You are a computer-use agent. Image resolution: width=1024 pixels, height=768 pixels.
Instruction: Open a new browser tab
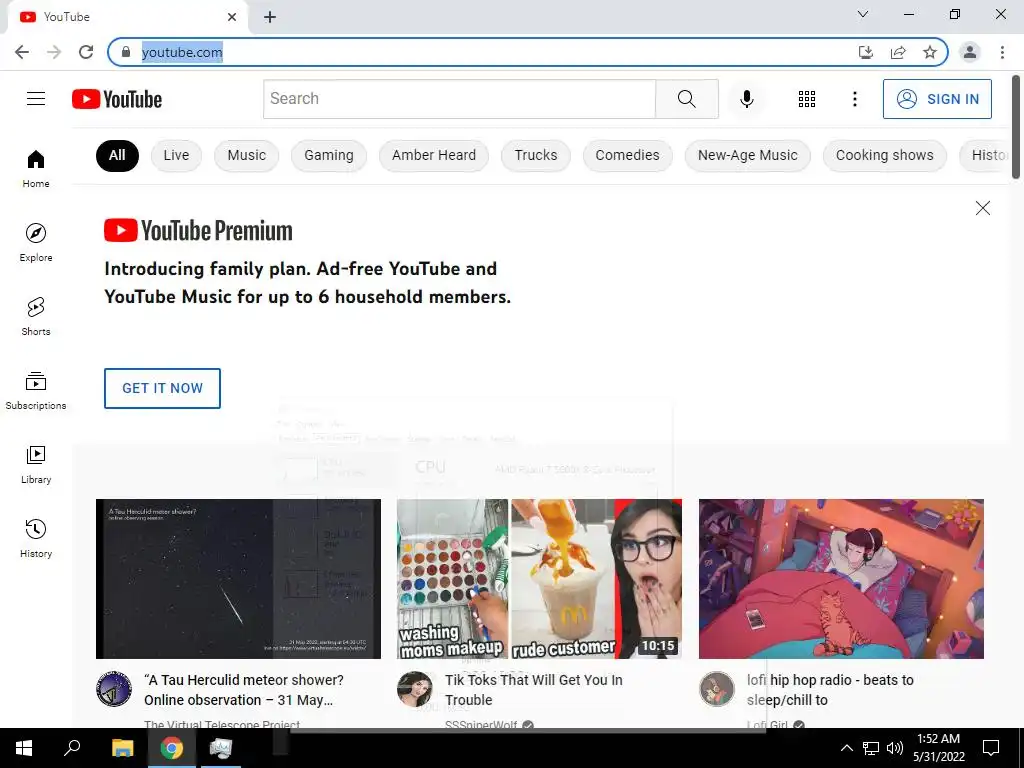[270, 17]
